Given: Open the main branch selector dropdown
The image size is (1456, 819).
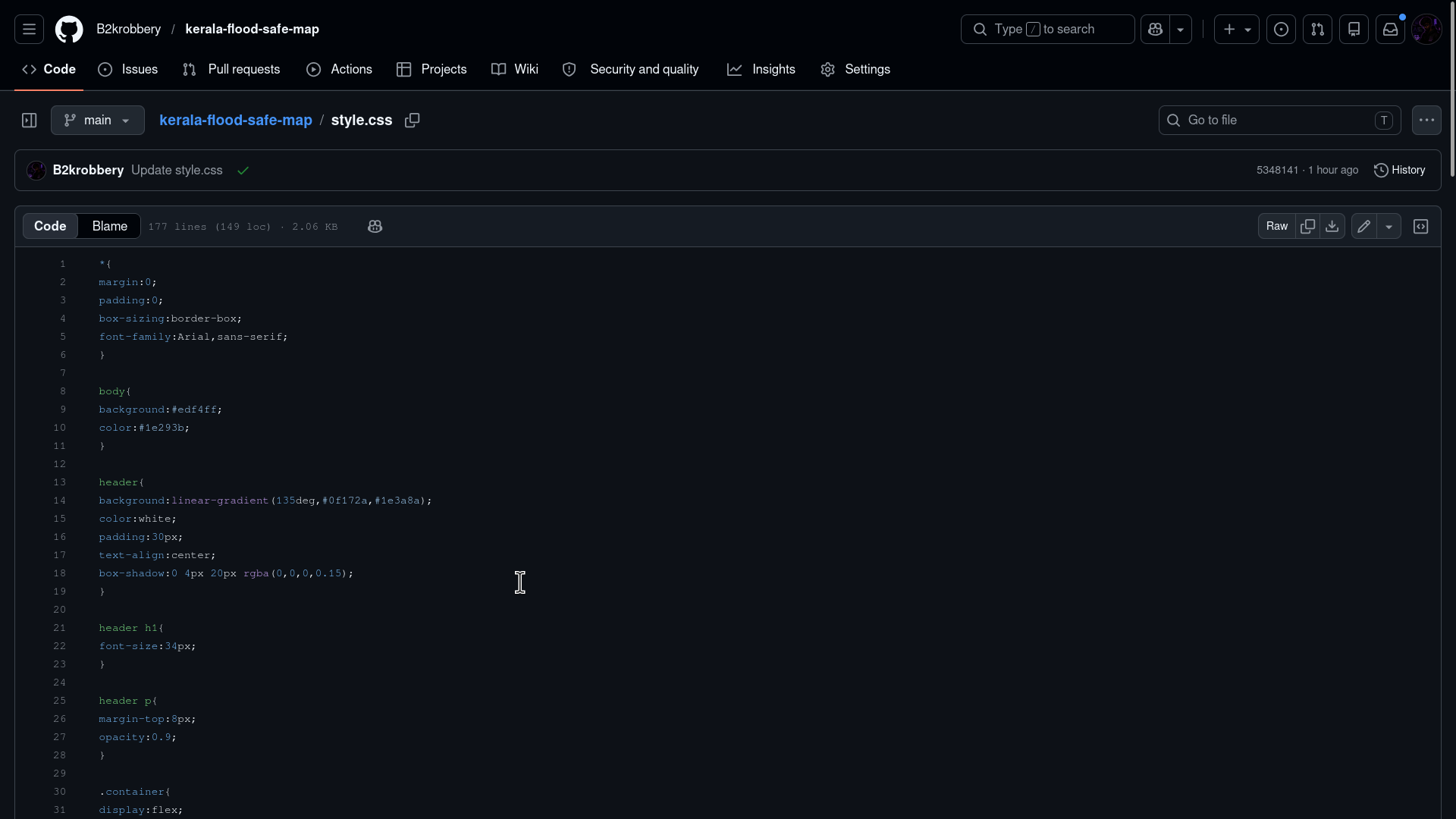Looking at the screenshot, I should click(x=98, y=120).
